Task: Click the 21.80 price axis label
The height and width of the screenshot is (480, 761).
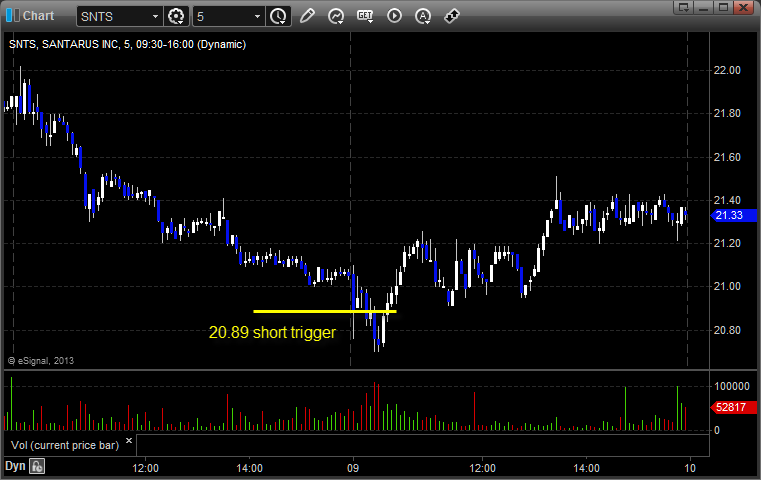Action: click(727, 114)
